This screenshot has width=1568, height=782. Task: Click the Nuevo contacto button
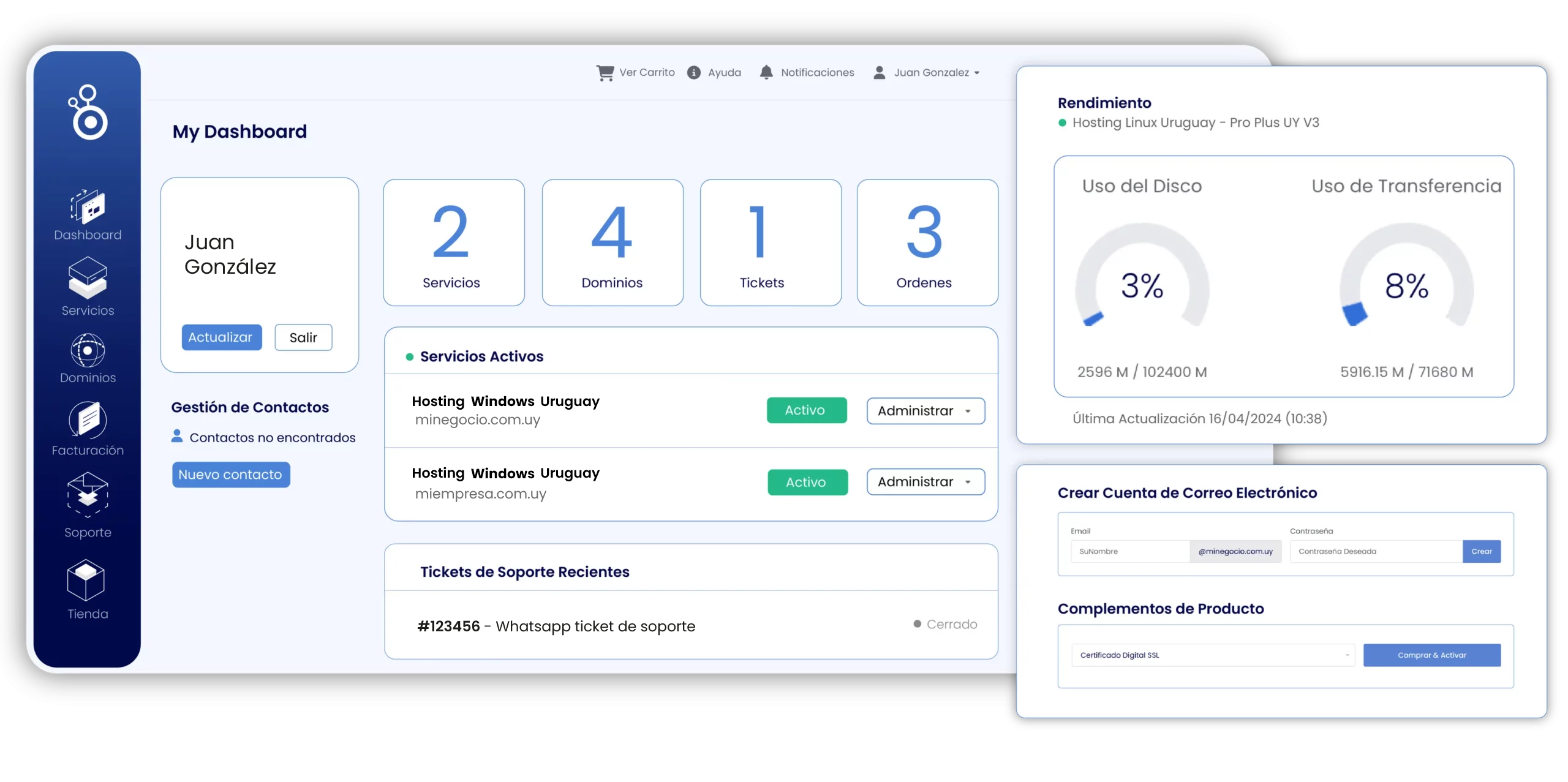click(230, 475)
